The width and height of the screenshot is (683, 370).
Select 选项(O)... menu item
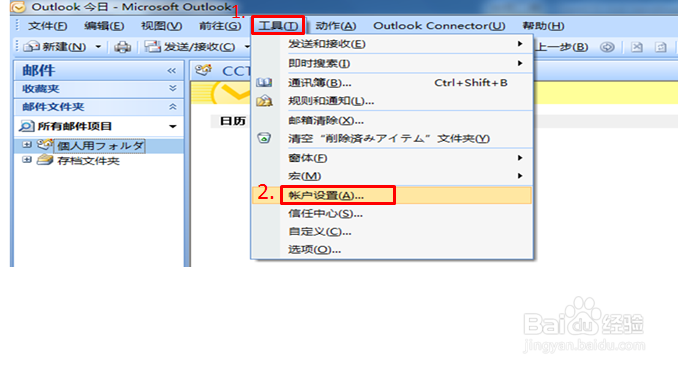[392, 250]
